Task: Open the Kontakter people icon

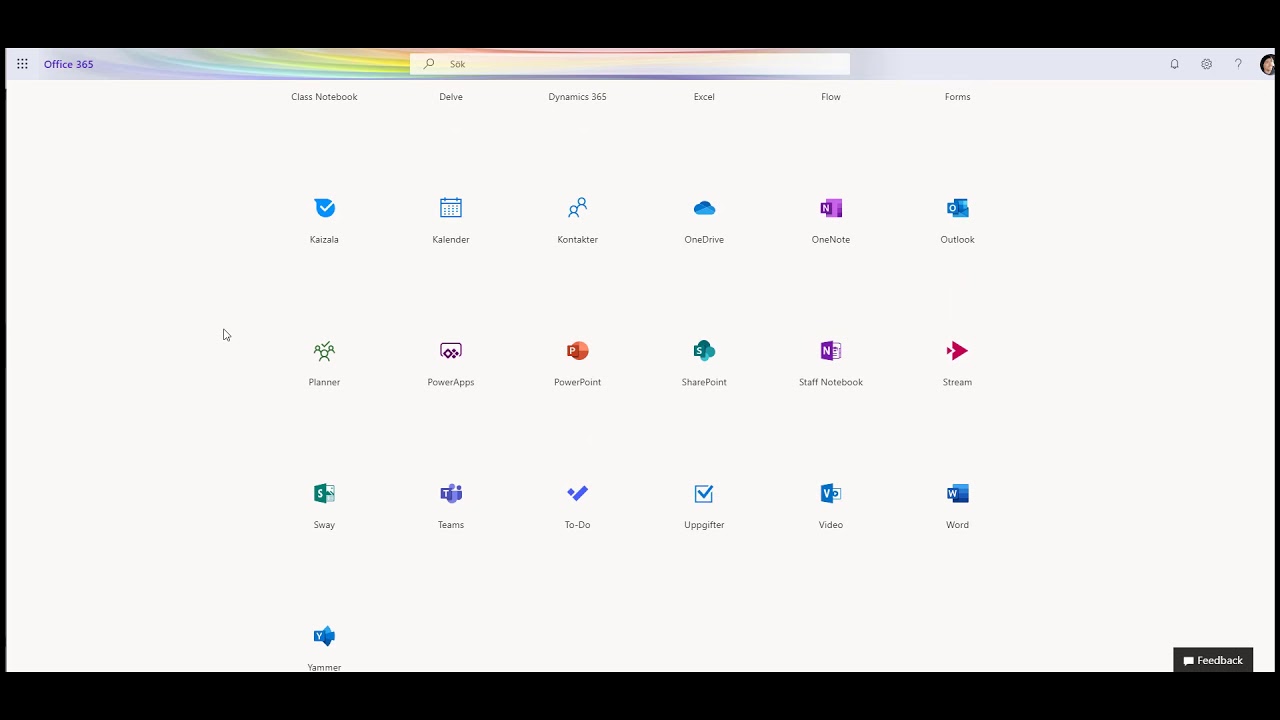Action: click(x=577, y=208)
